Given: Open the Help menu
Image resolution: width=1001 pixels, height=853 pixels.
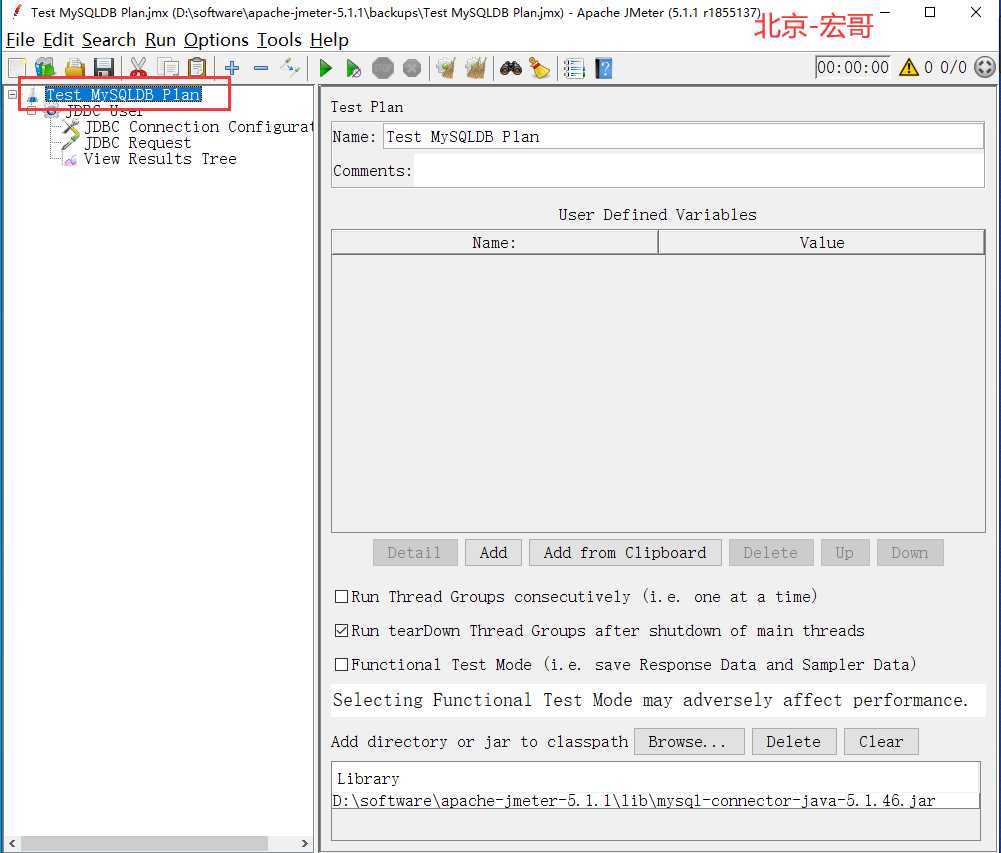Looking at the screenshot, I should coord(329,40).
